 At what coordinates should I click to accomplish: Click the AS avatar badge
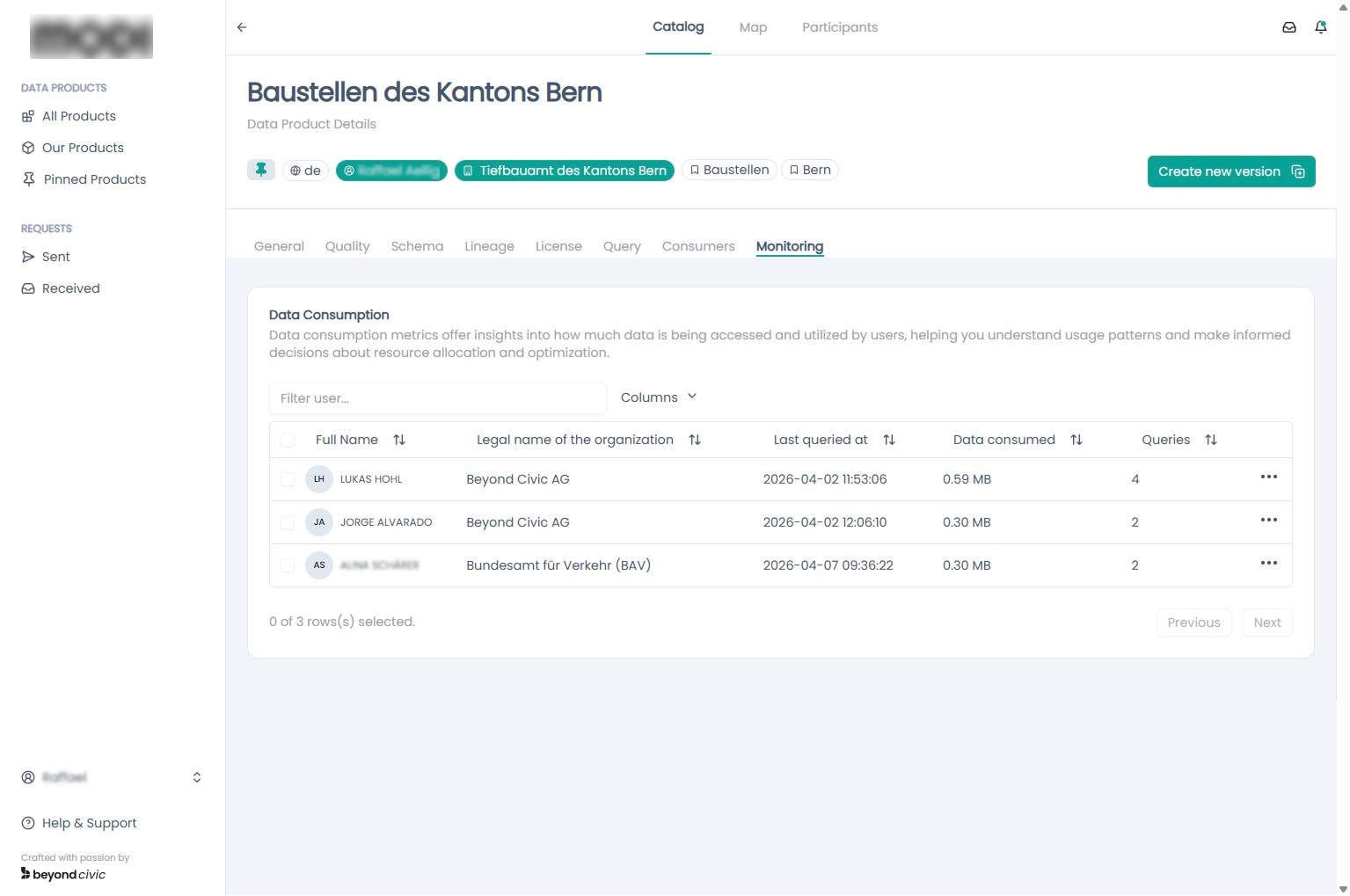[319, 565]
